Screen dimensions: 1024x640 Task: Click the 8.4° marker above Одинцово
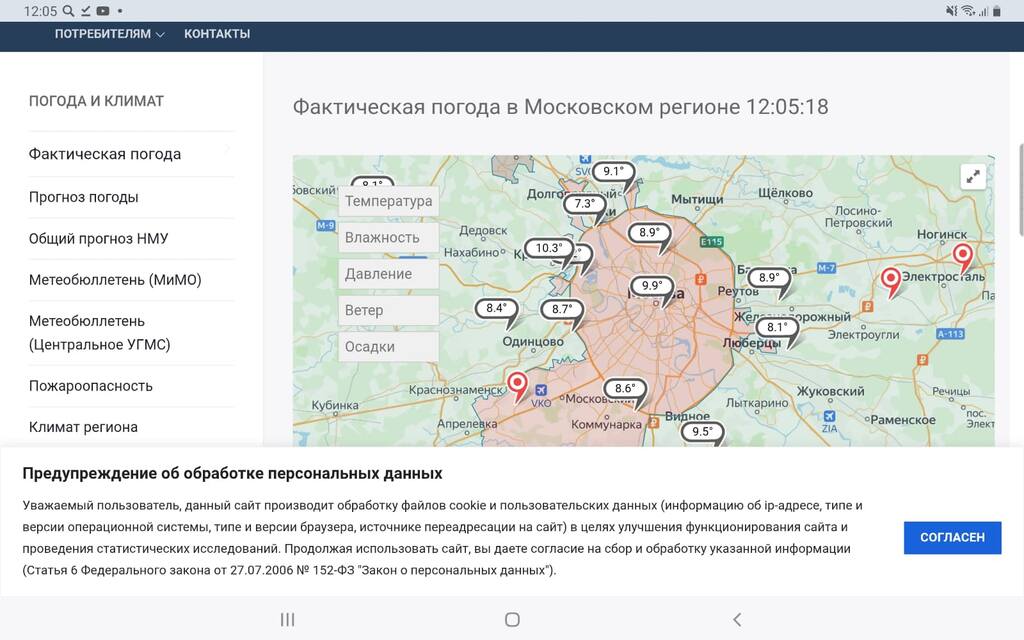(496, 309)
